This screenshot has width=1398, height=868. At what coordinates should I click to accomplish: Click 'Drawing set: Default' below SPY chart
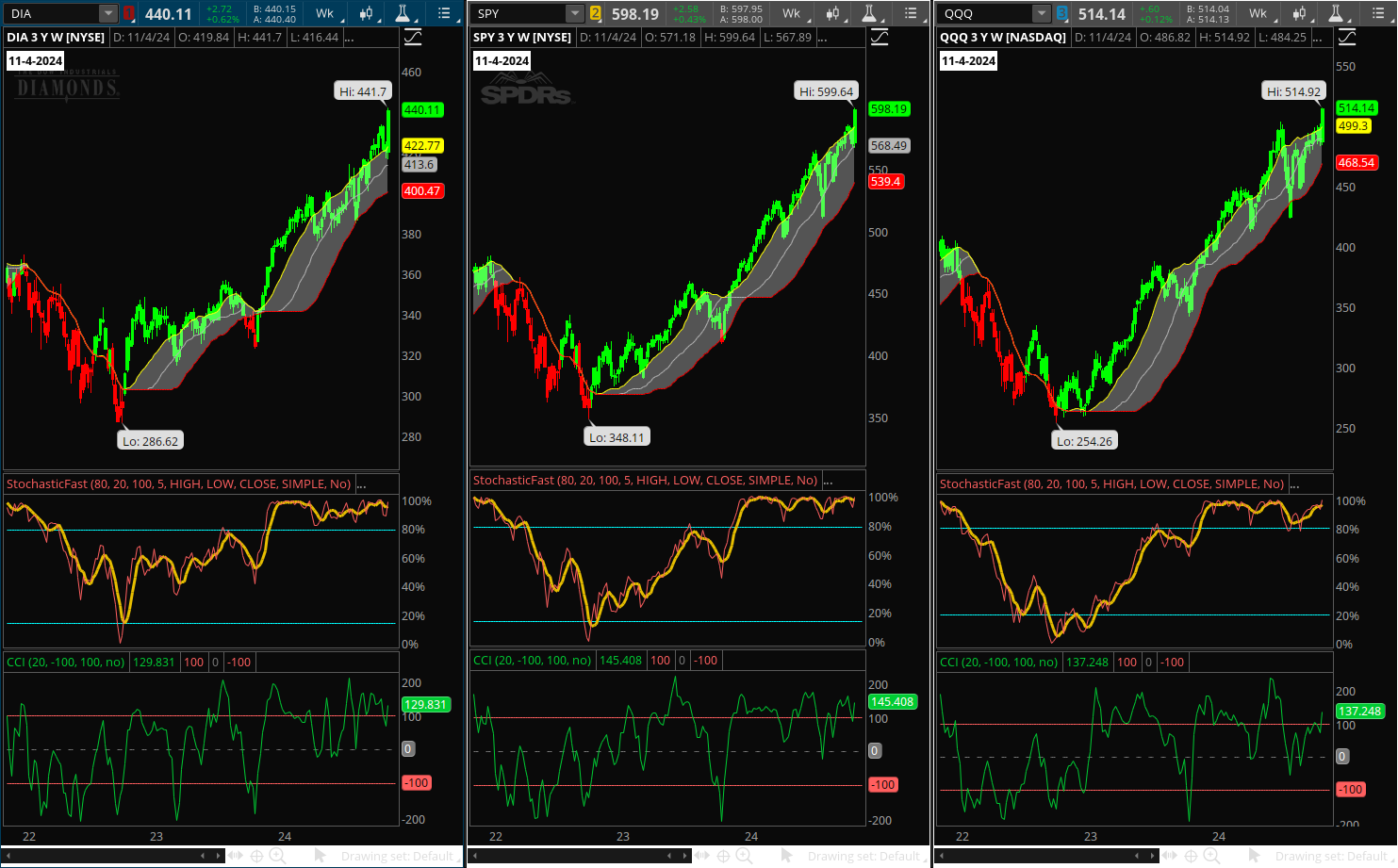point(863,856)
